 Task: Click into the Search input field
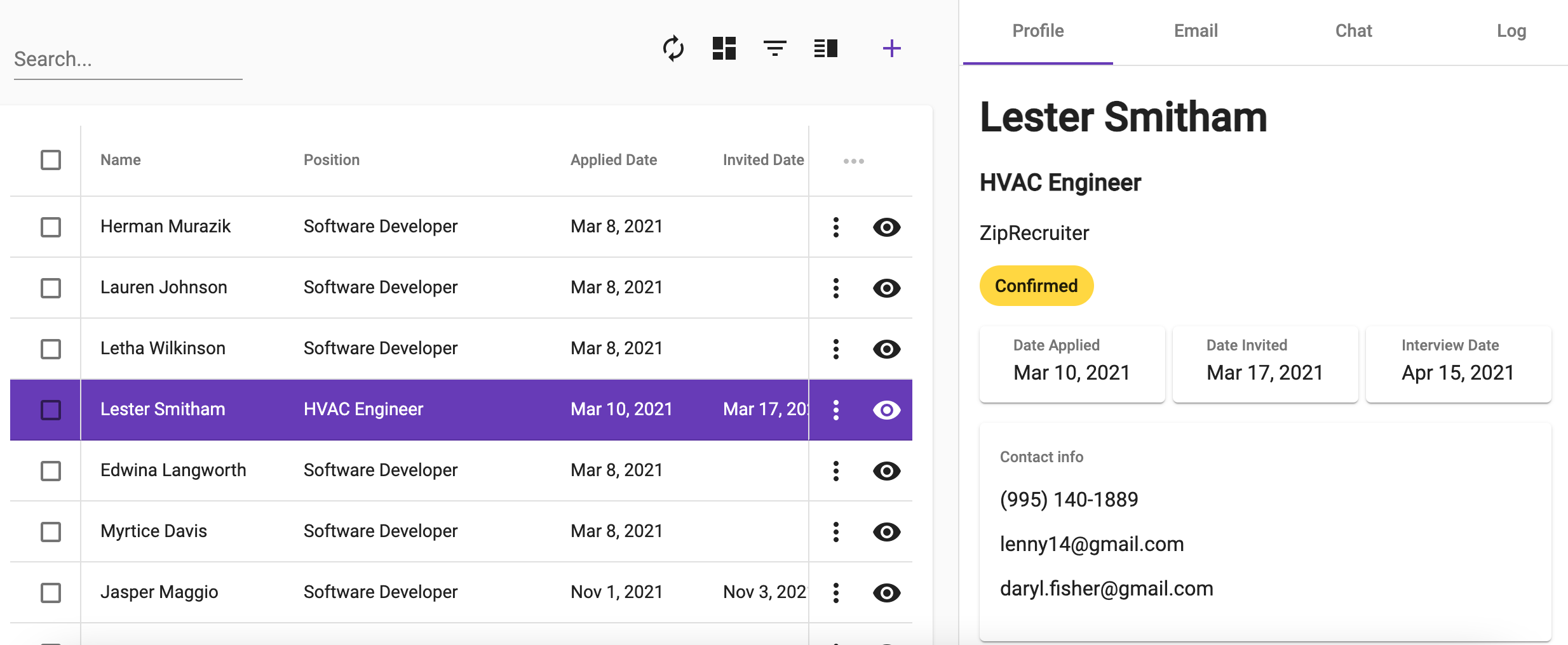click(127, 60)
